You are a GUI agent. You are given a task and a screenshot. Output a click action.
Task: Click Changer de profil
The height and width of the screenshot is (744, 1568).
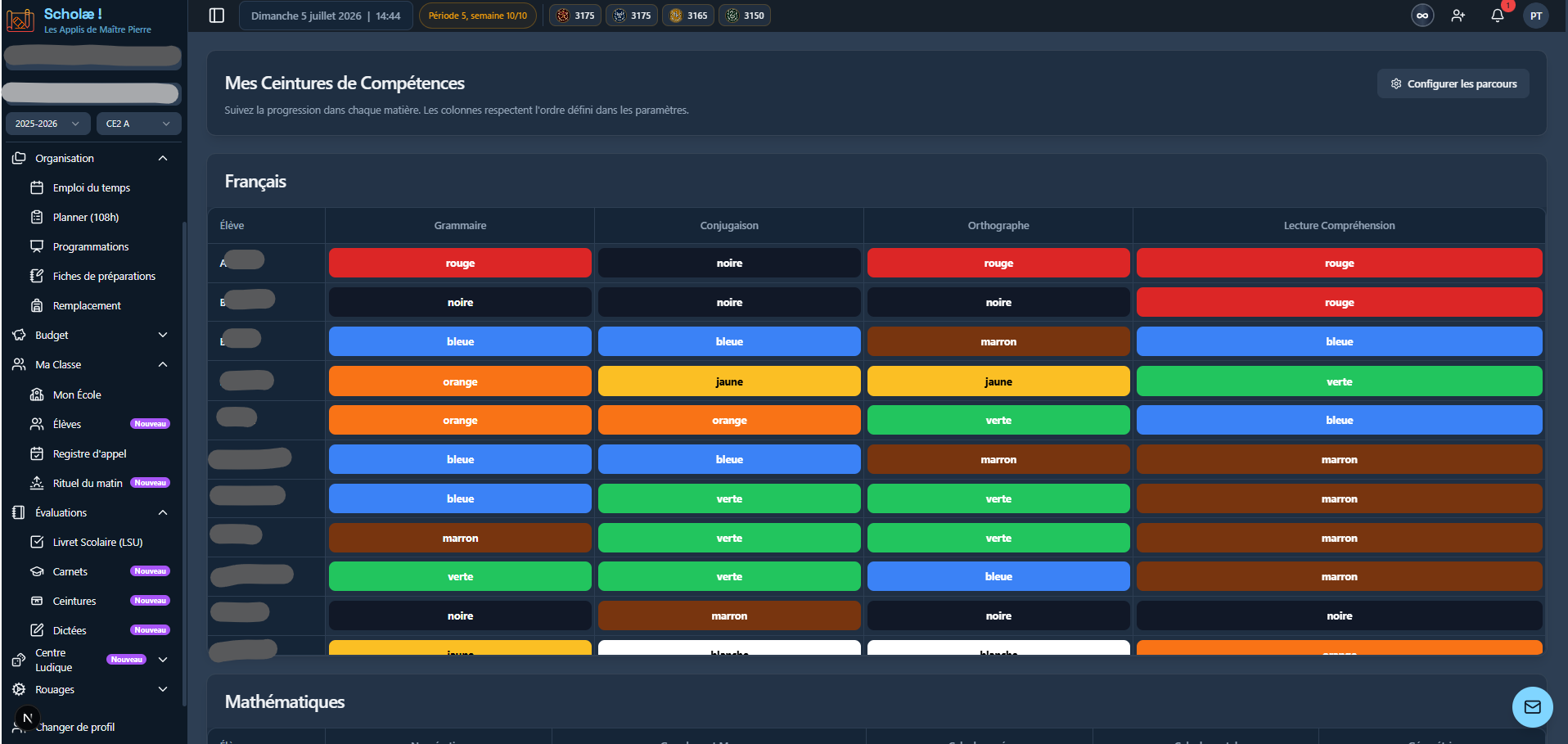pyautogui.click(x=75, y=727)
